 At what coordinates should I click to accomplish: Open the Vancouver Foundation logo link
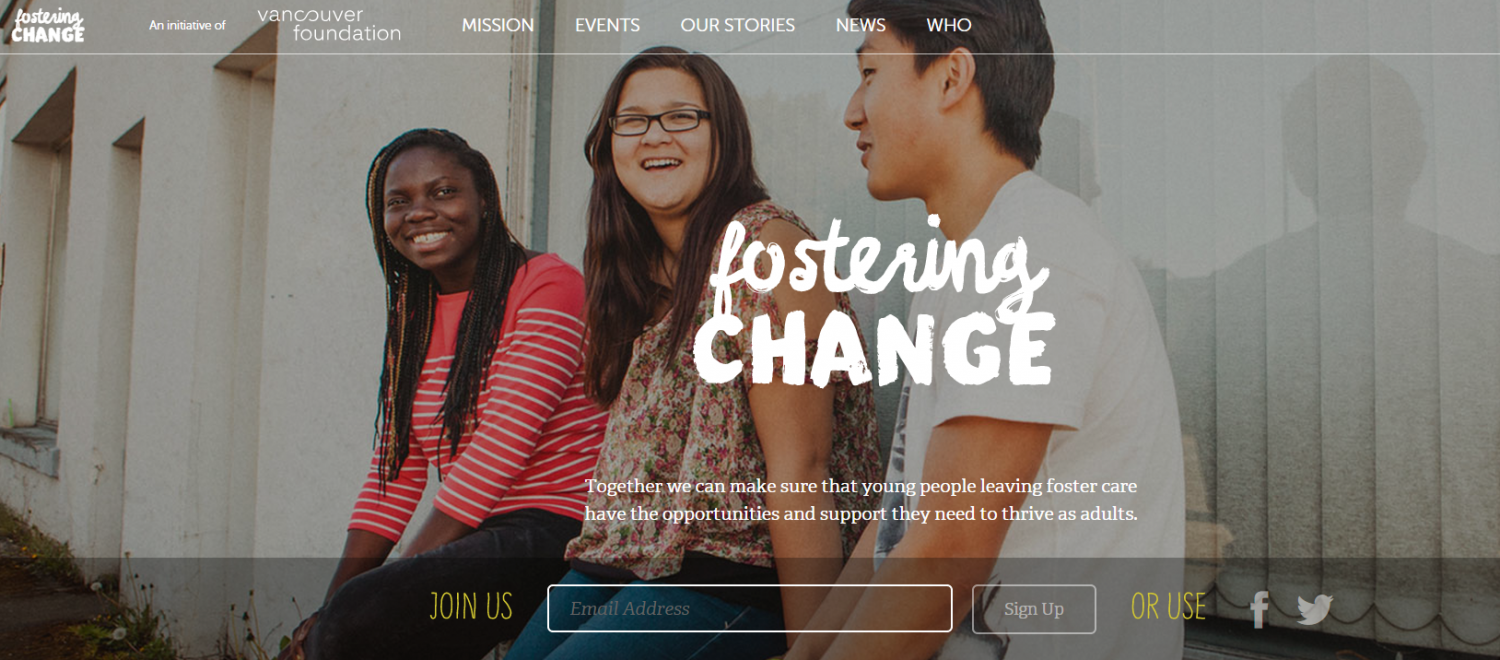pos(329,24)
